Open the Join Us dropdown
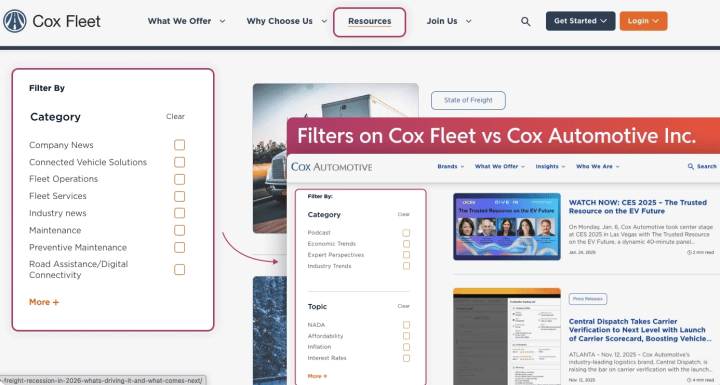 [449, 21]
